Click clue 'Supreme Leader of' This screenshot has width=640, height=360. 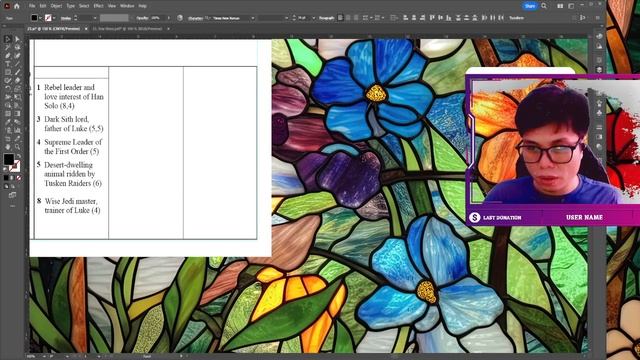(73, 142)
